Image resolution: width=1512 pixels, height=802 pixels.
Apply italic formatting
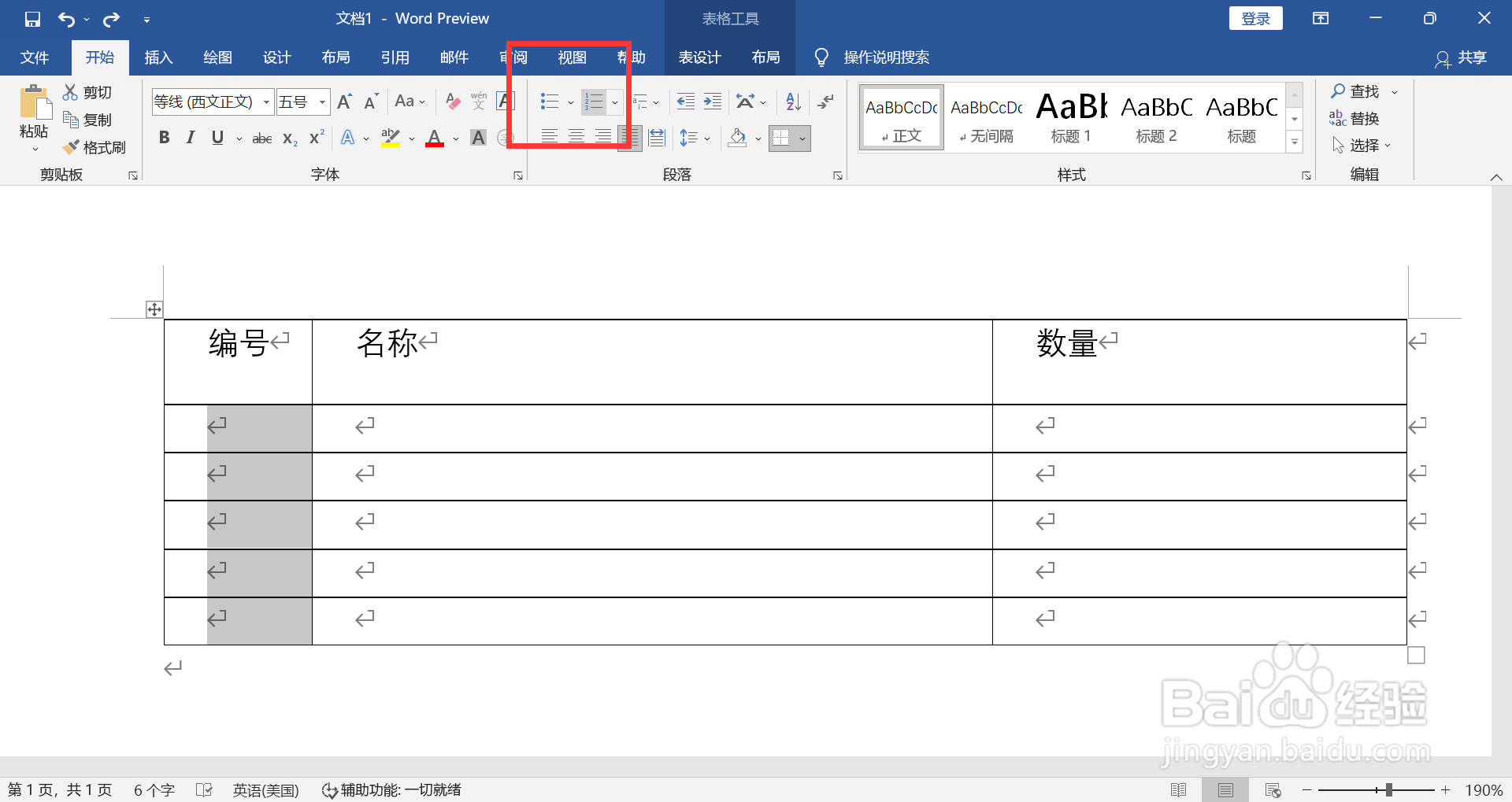(189, 138)
